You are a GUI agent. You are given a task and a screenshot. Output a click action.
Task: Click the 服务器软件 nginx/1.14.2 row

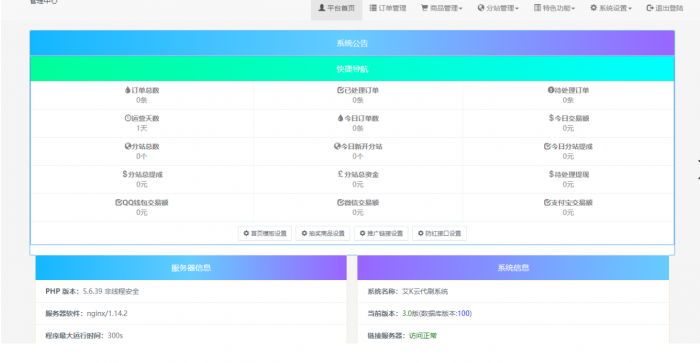(x=191, y=313)
